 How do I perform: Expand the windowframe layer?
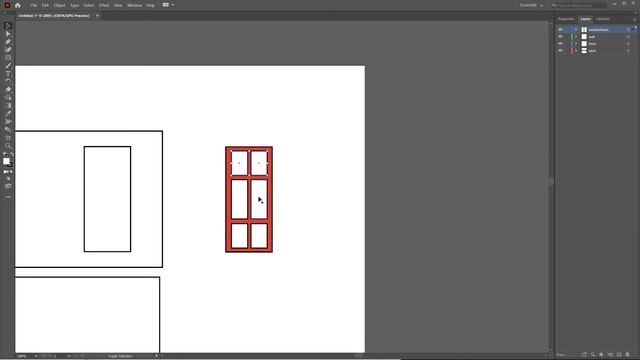click(576, 30)
